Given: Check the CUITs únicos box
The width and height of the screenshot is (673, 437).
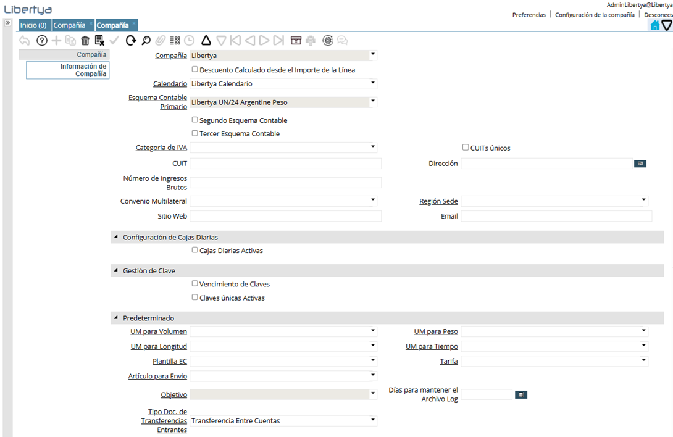Looking at the screenshot, I should point(465,147).
